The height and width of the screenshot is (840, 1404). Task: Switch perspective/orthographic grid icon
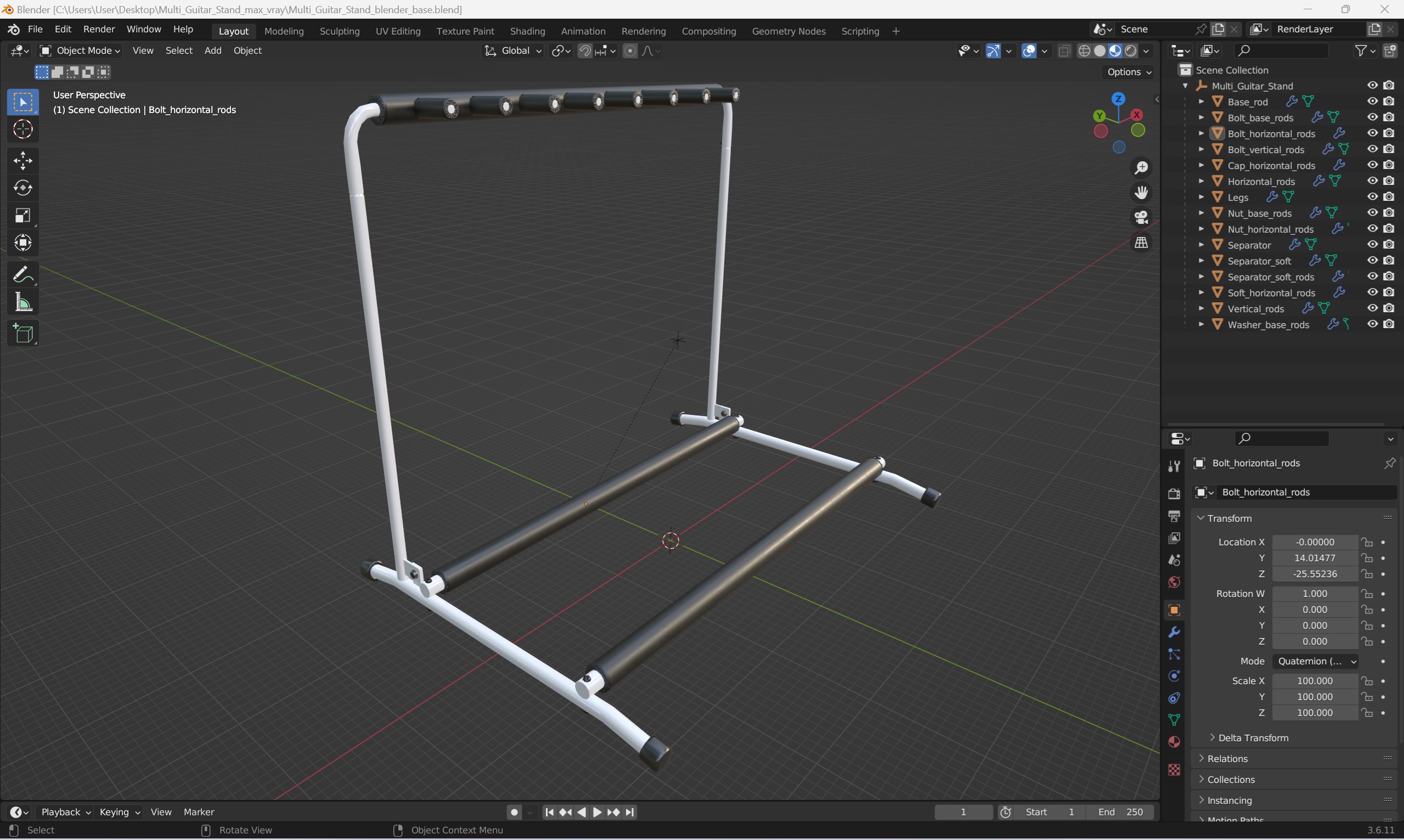[x=1141, y=243]
